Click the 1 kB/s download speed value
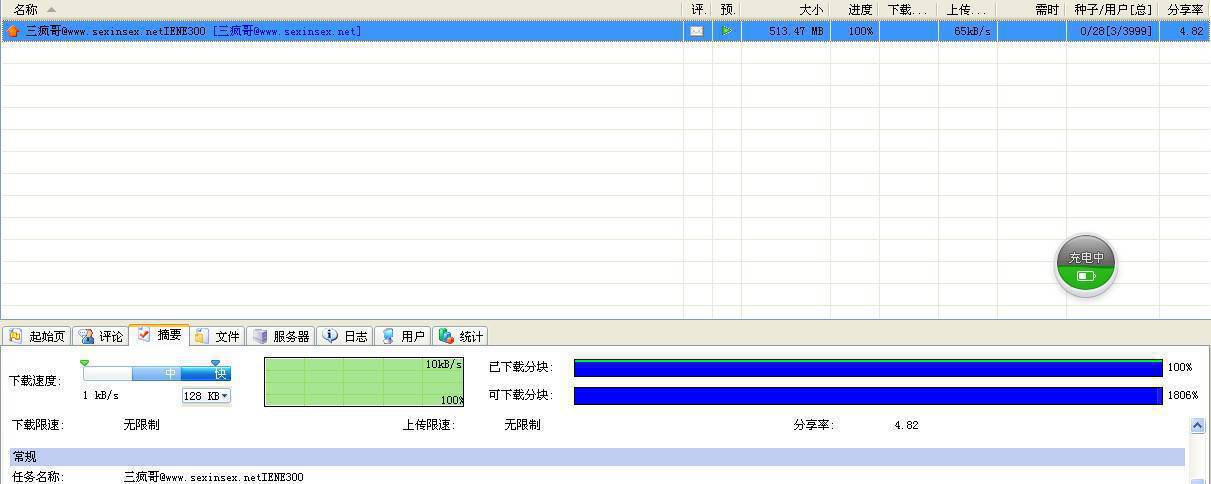1211x484 pixels. click(x=100, y=396)
